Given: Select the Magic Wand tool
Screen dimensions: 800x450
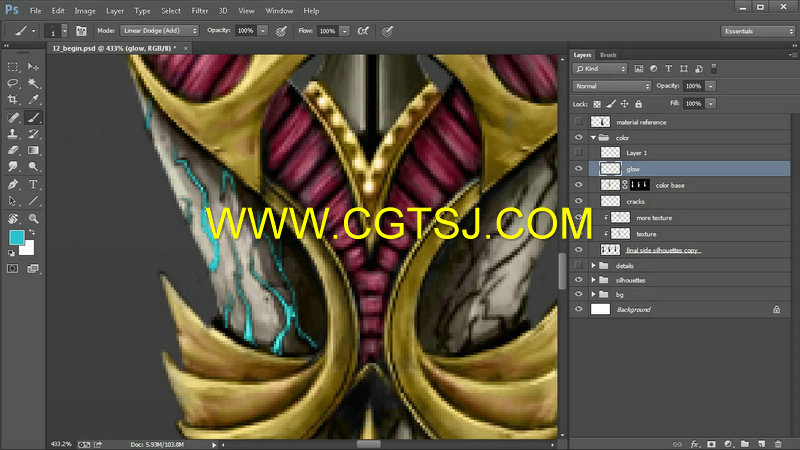Looking at the screenshot, I should pyautogui.click(x=33, y=83).
